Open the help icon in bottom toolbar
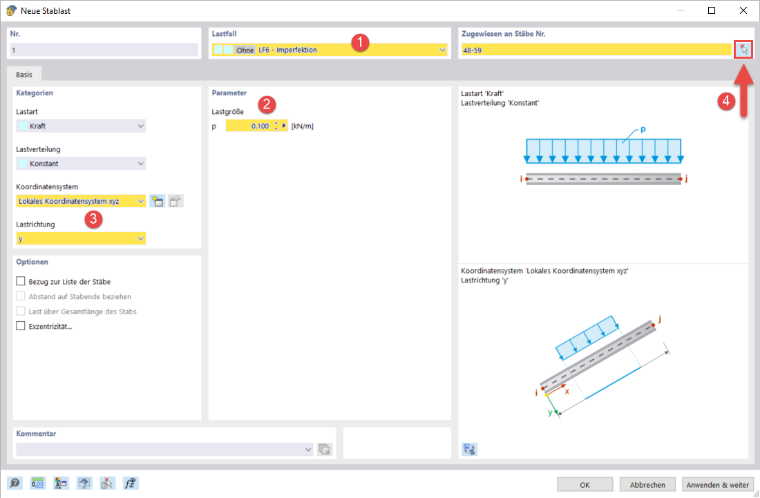Viewport: 760px width, 498px height. point(15,483)
